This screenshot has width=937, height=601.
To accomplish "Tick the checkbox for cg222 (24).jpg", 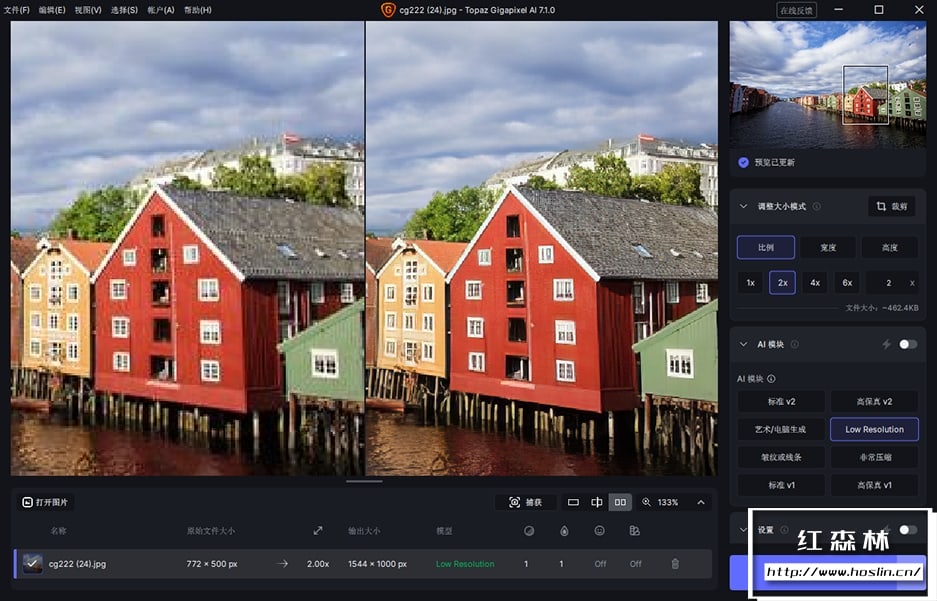I will point(33,564).
